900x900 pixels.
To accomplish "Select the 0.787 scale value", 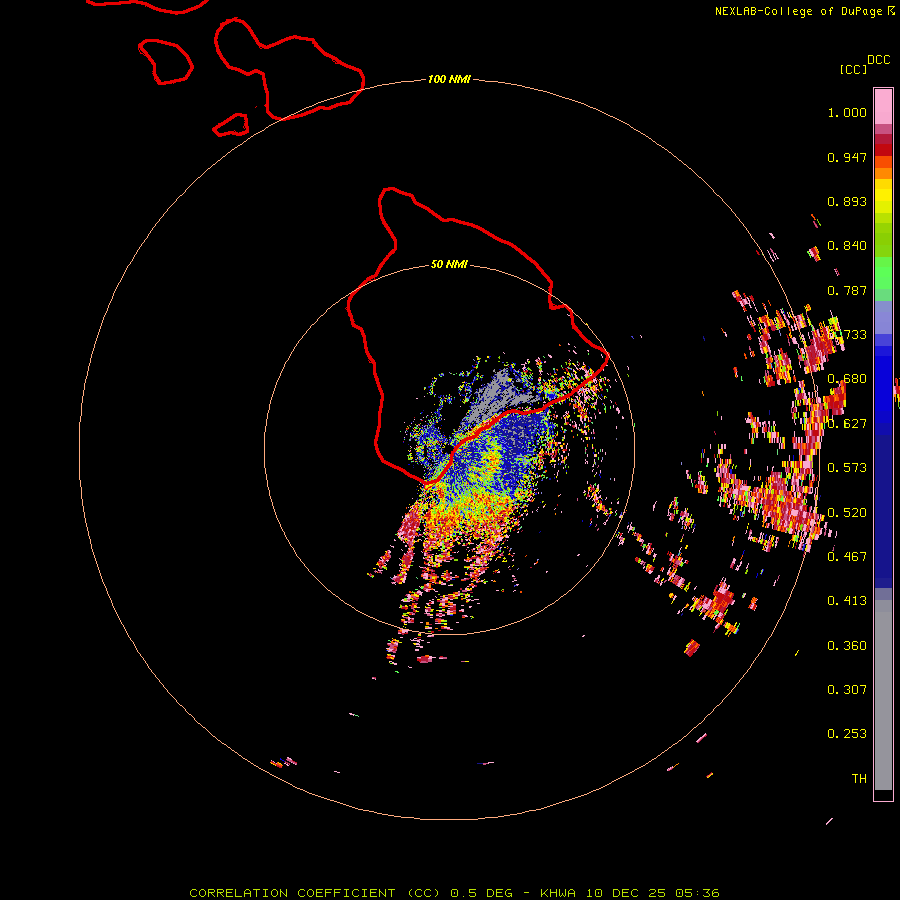I will pos(847,290).
